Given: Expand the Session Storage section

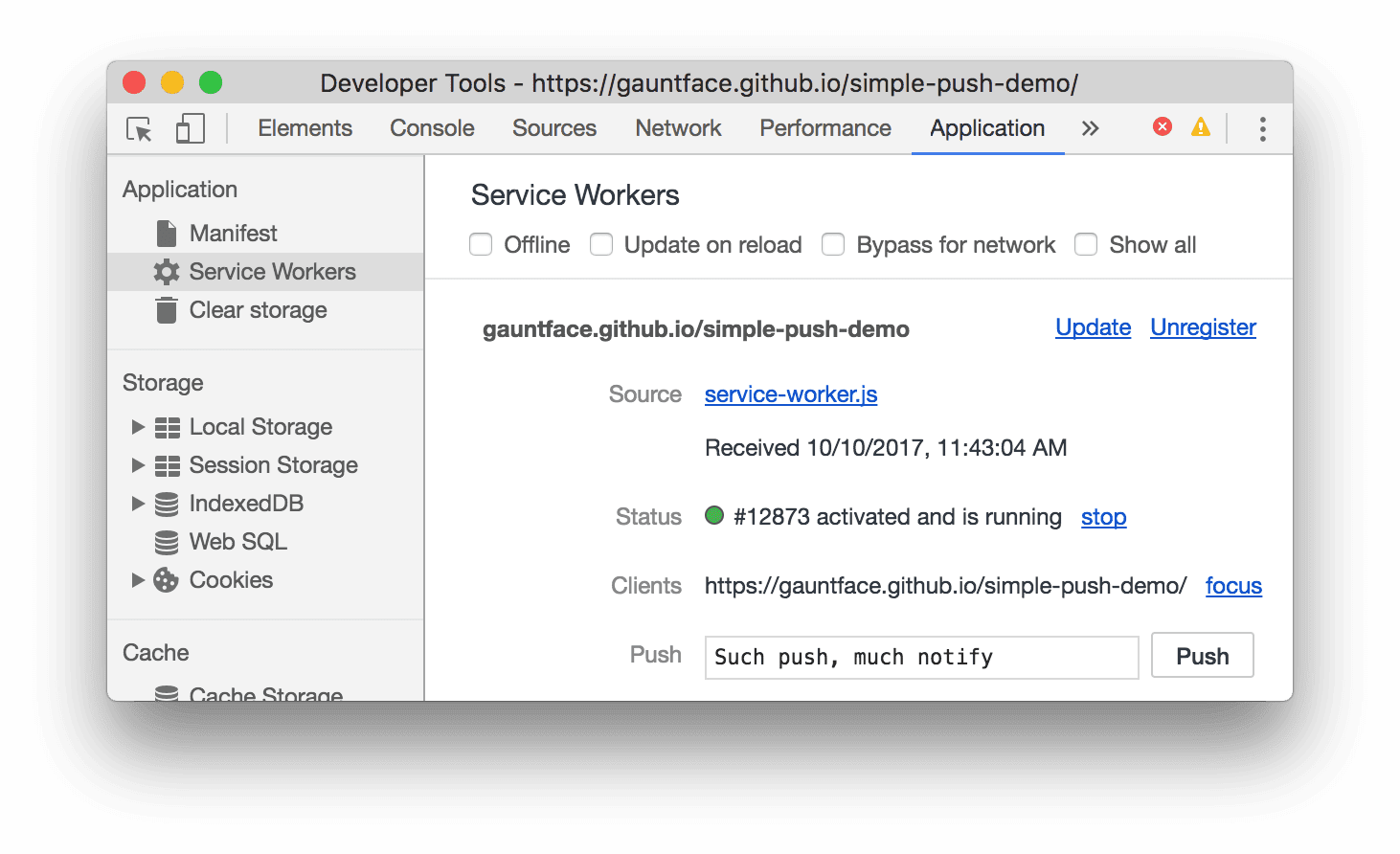Looking at the screenshot, I should (138, 464).
